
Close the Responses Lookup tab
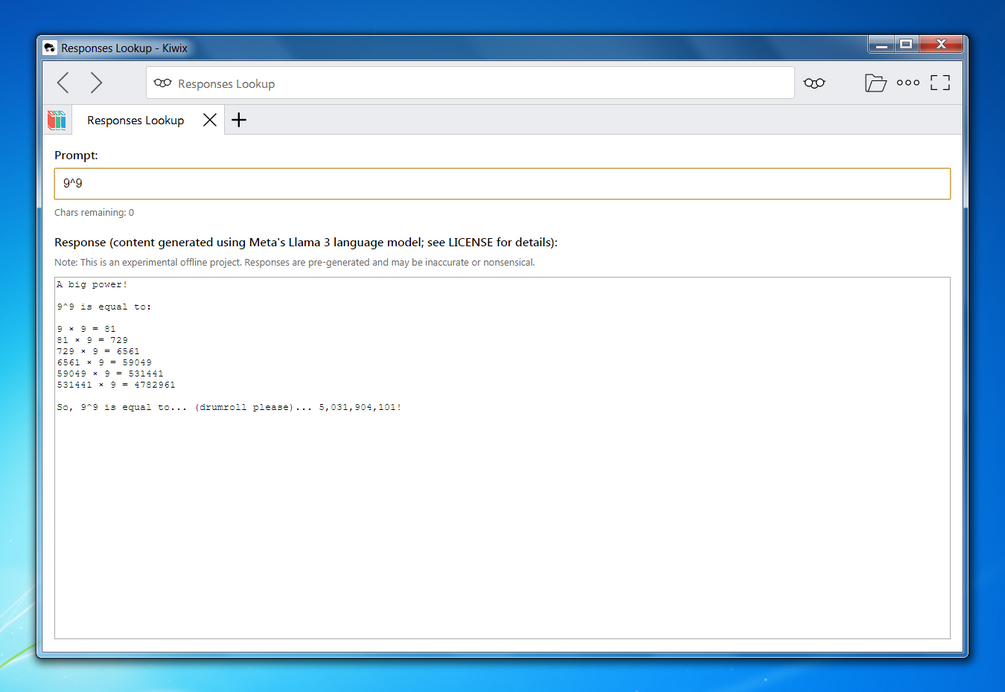tap(210, 120)
